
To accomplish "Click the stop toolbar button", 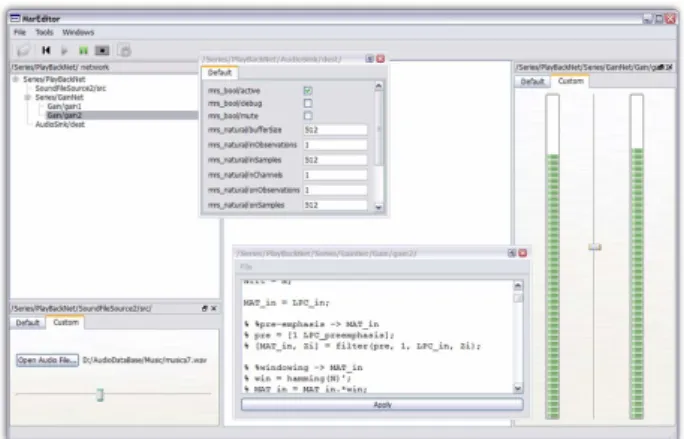I will (x=103, y=51).
